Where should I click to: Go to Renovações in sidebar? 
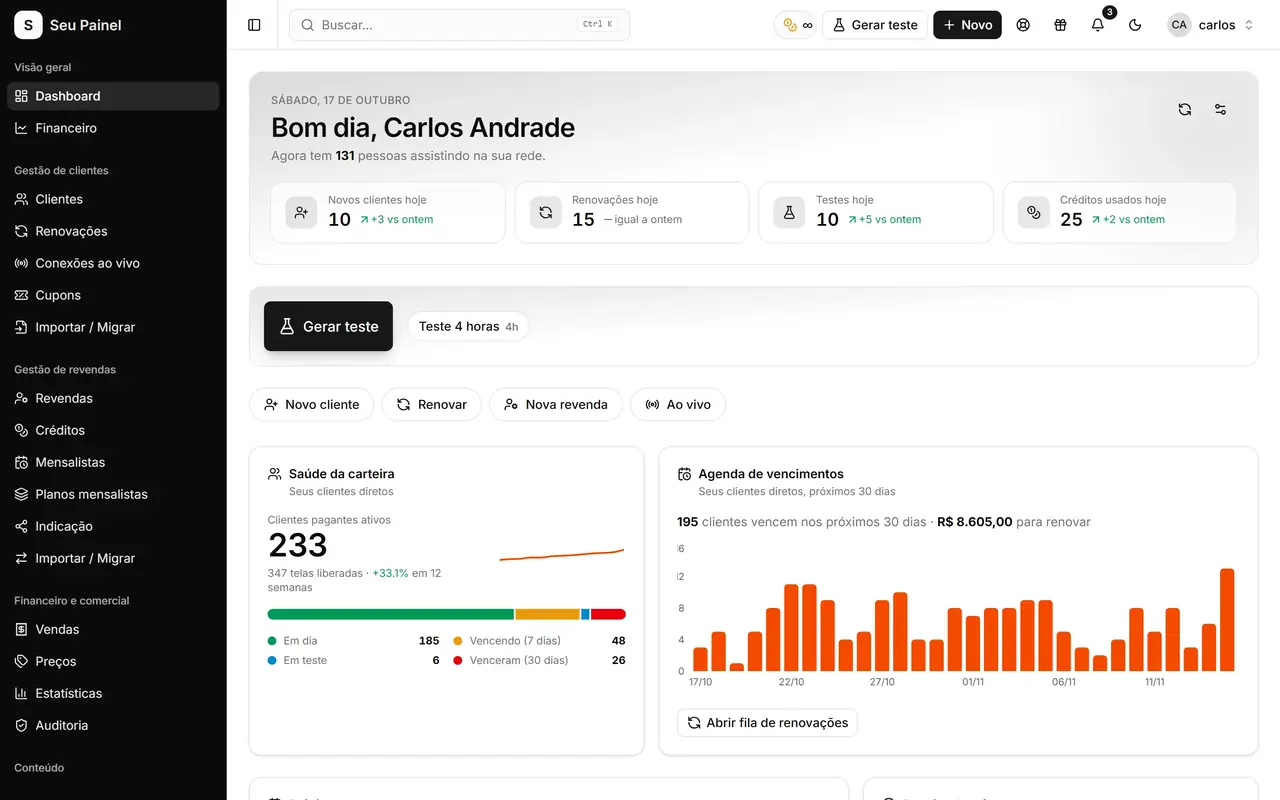(x=113, y=231)
